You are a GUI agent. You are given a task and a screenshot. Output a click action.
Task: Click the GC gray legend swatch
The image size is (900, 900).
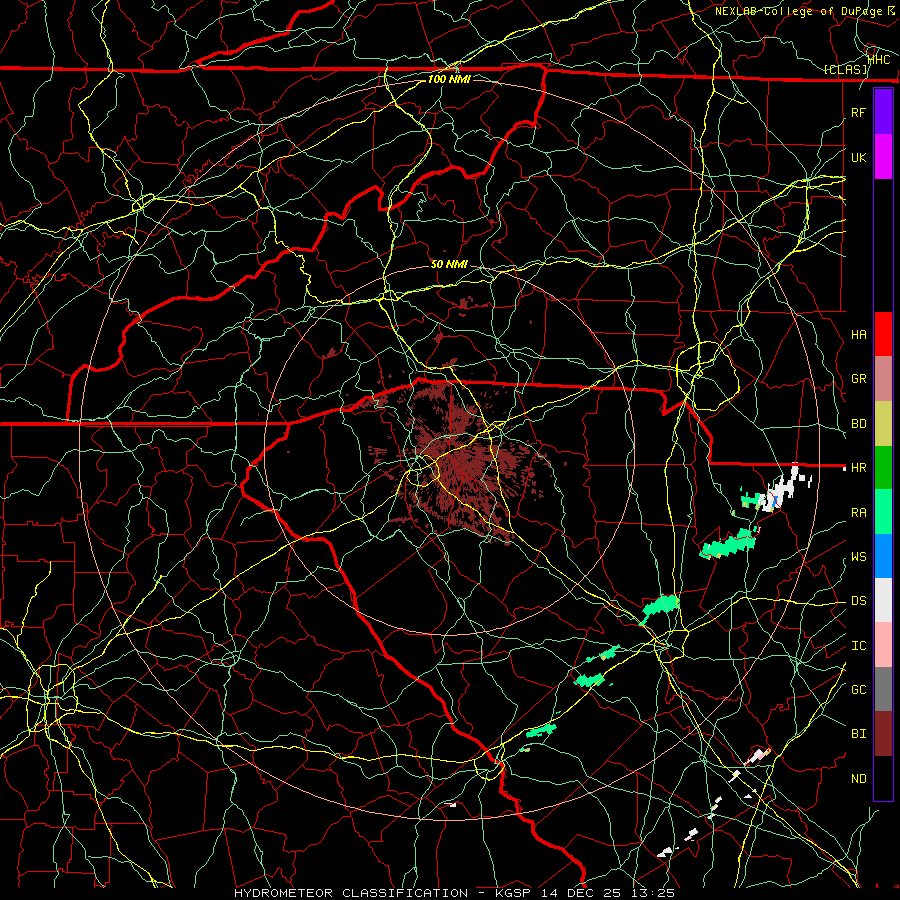883,689
